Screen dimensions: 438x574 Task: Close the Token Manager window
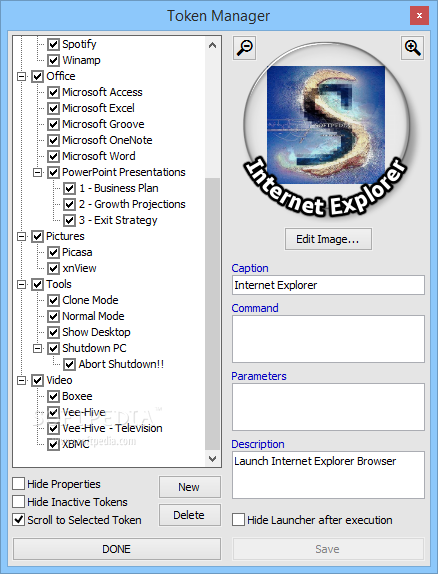tap(419, 16)
